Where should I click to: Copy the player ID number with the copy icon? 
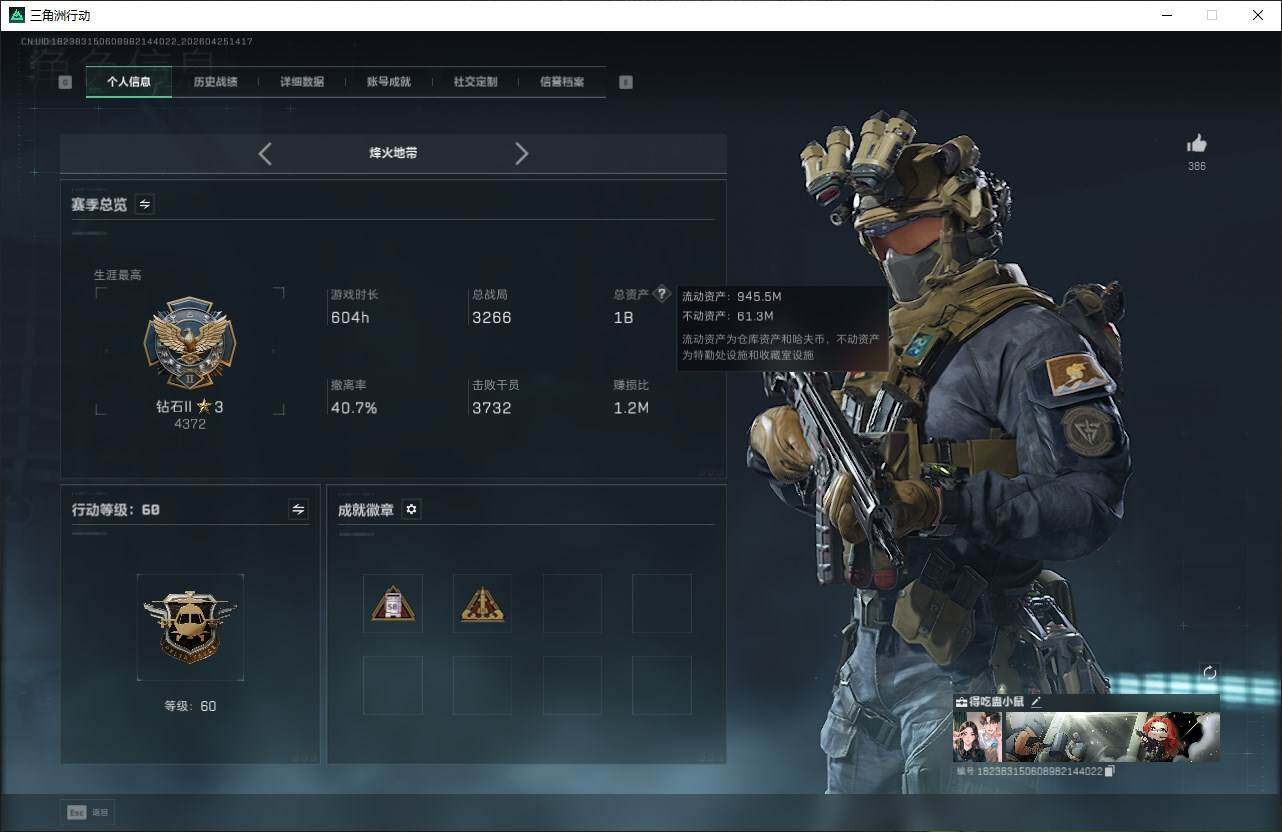pyautogui.click(x=1110, y=771)
